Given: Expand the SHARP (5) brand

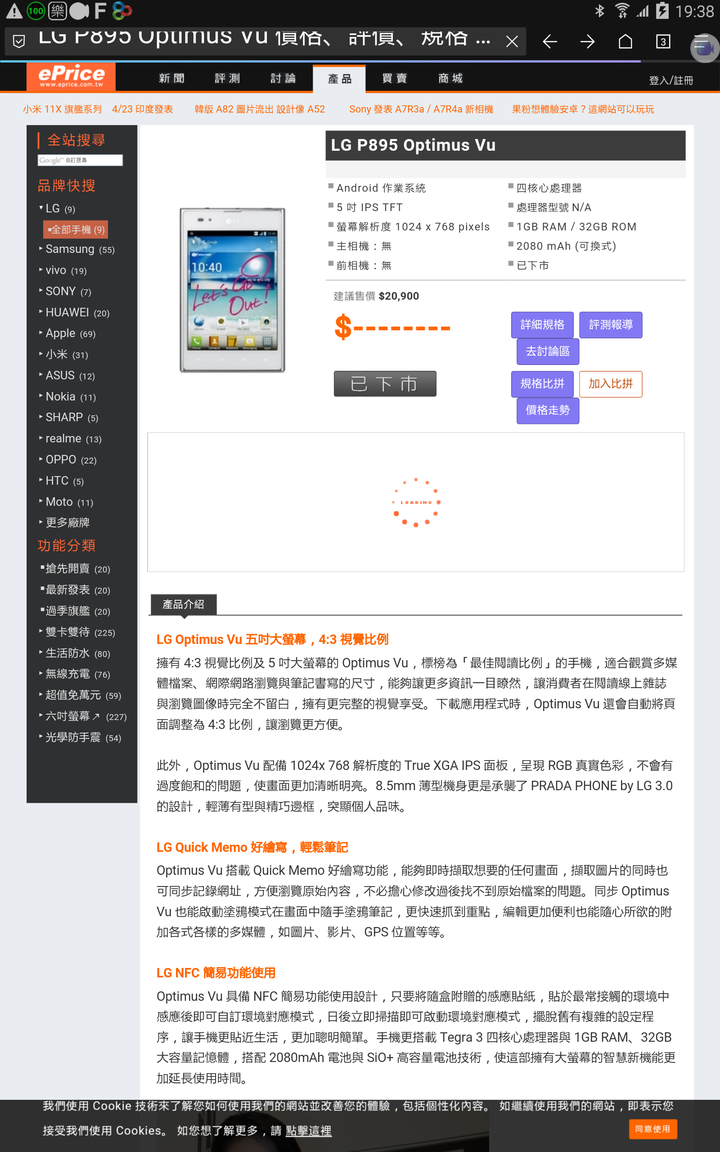Looking at the screenshot, I should click(68, 417).
